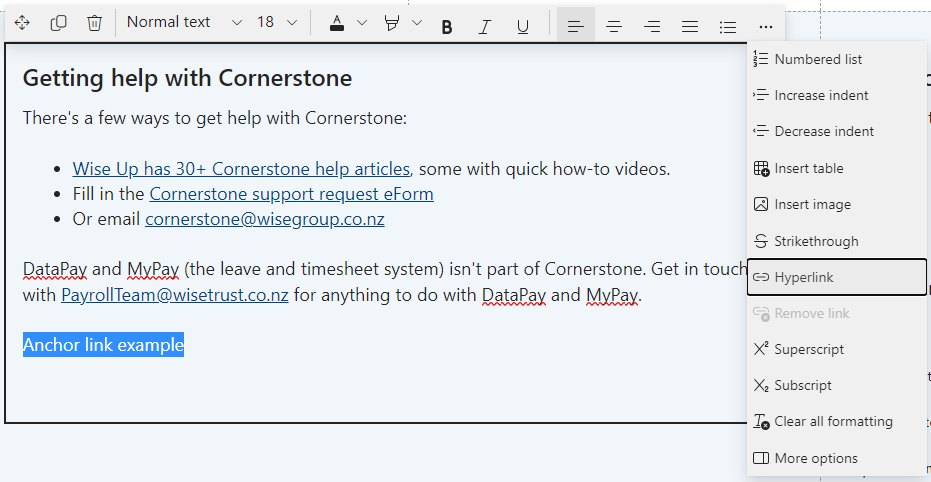931x482 pixels.
Task: Click the sentence beginning There's a few ways
Action: coord(215,118)
